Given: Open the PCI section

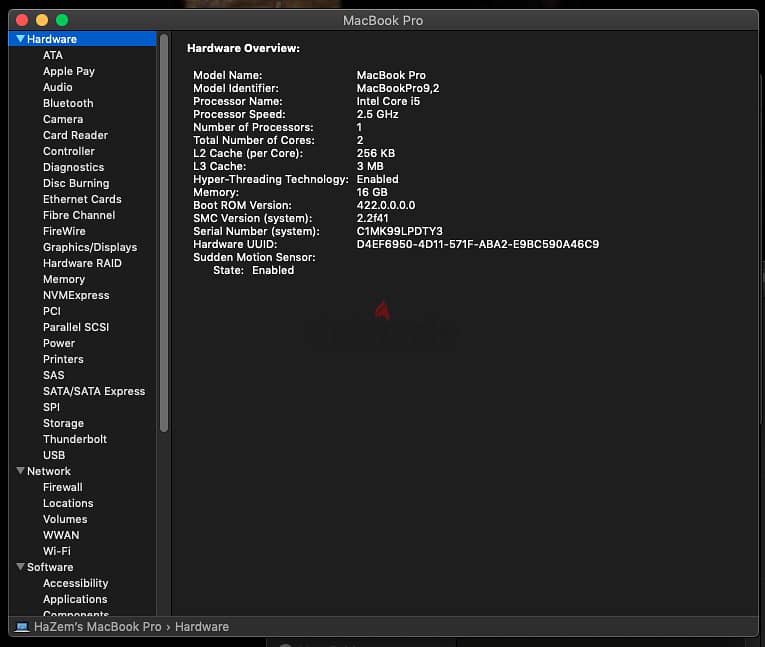Looking at the screenshot, I should pos(52,311).
